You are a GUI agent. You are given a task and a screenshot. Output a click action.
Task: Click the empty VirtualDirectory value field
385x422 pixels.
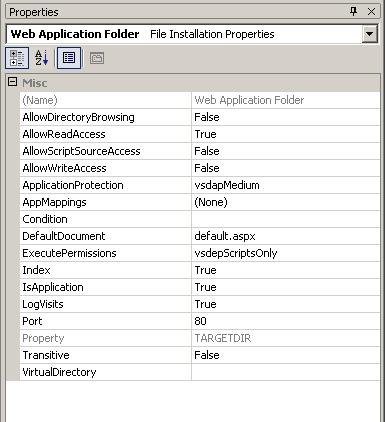(x=286, y=372)
